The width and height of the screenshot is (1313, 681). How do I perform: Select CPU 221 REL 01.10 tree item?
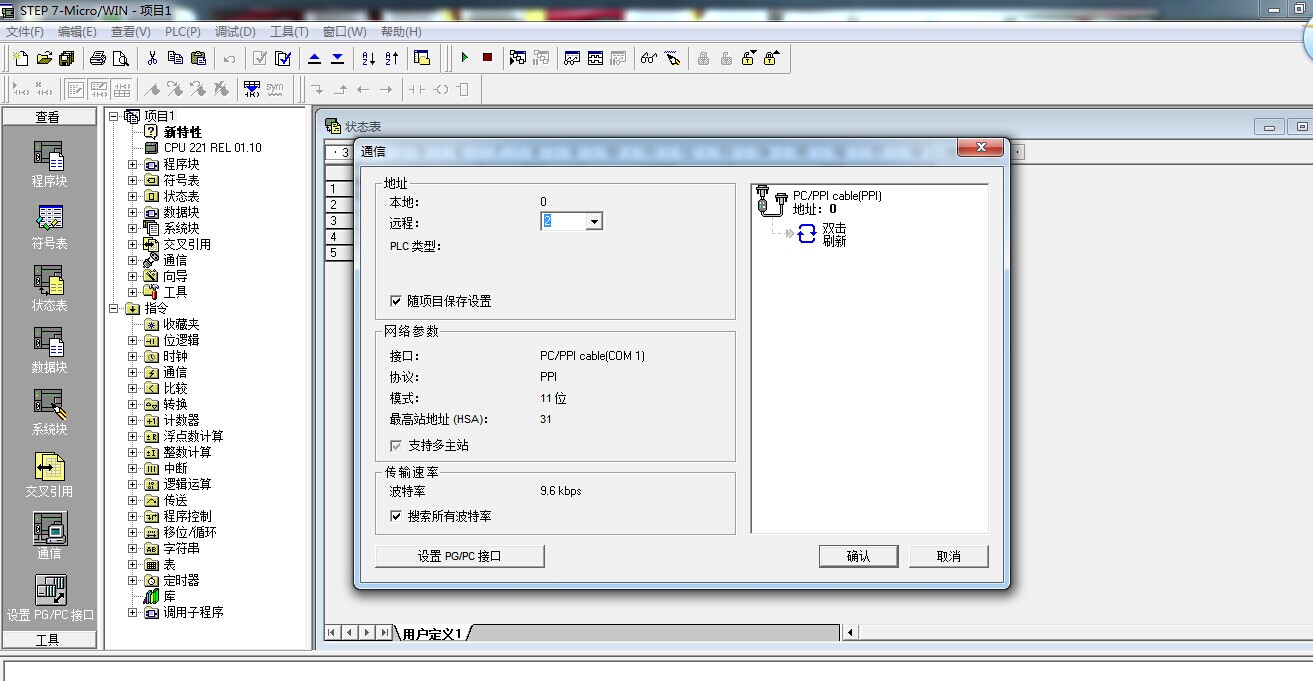pos(212,148)
